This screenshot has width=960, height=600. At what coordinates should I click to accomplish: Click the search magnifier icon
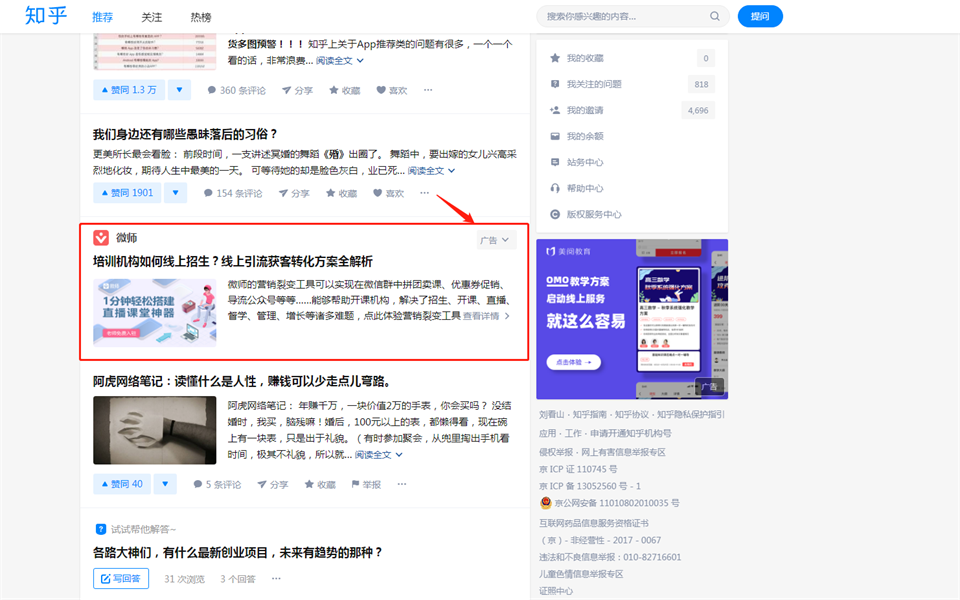pyautogui.click(x=715, y=16)
